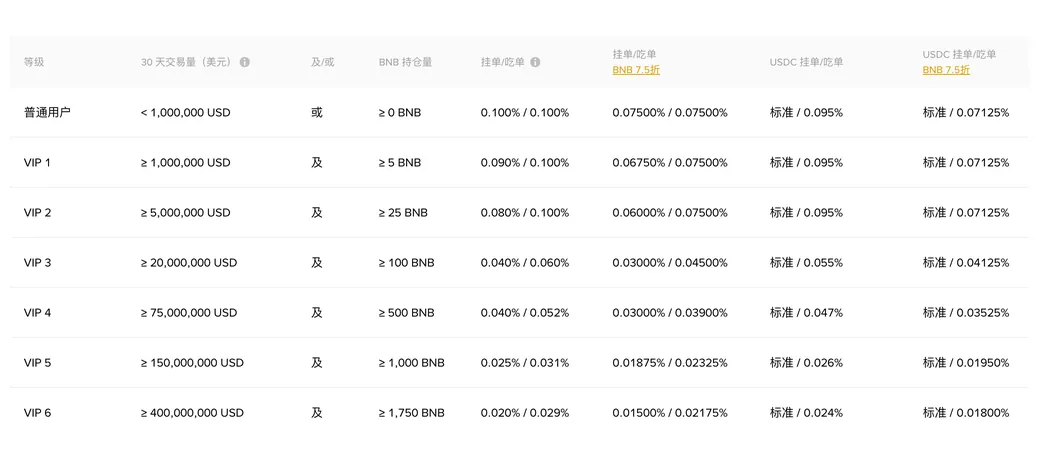Click 标准 / 0.07125% in the VIP 2 row
Viewport: 1040px width, 455px height.
click(x=966, y=213)
